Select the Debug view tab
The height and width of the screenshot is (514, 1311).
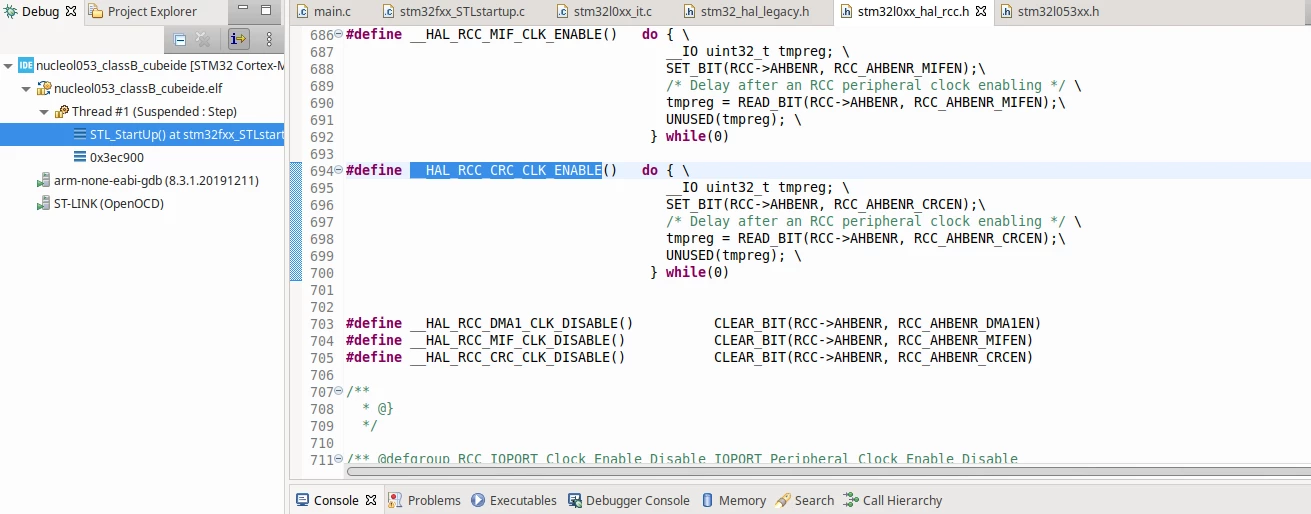click(40, 12)
